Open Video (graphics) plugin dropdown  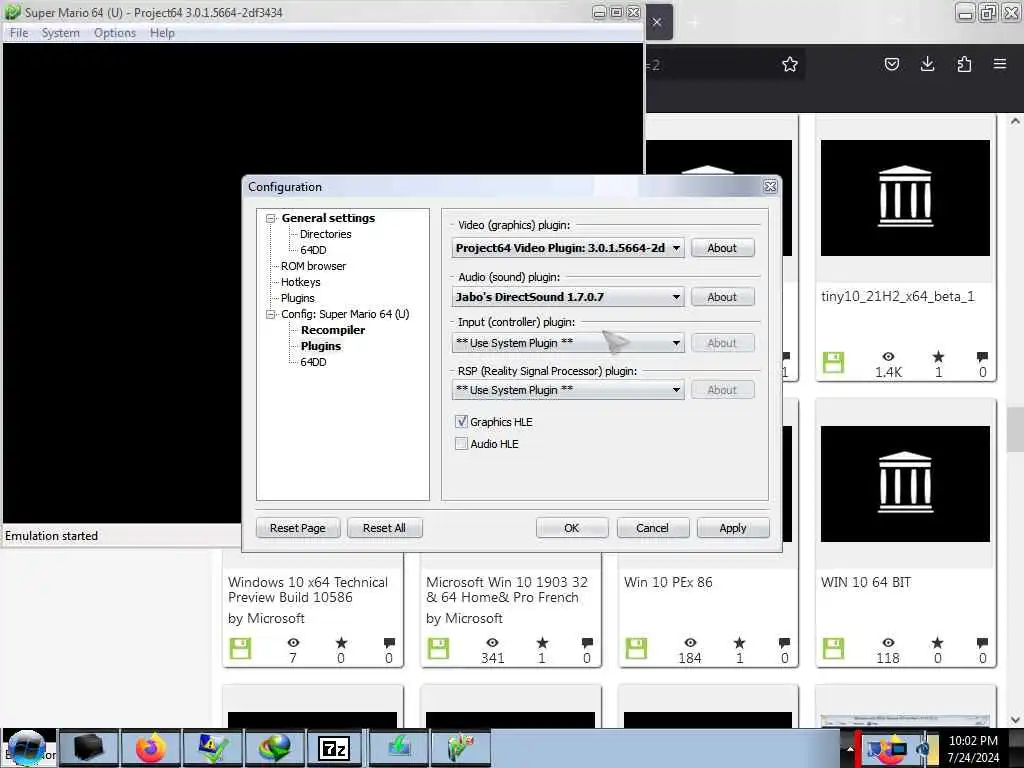coord(568,248)
